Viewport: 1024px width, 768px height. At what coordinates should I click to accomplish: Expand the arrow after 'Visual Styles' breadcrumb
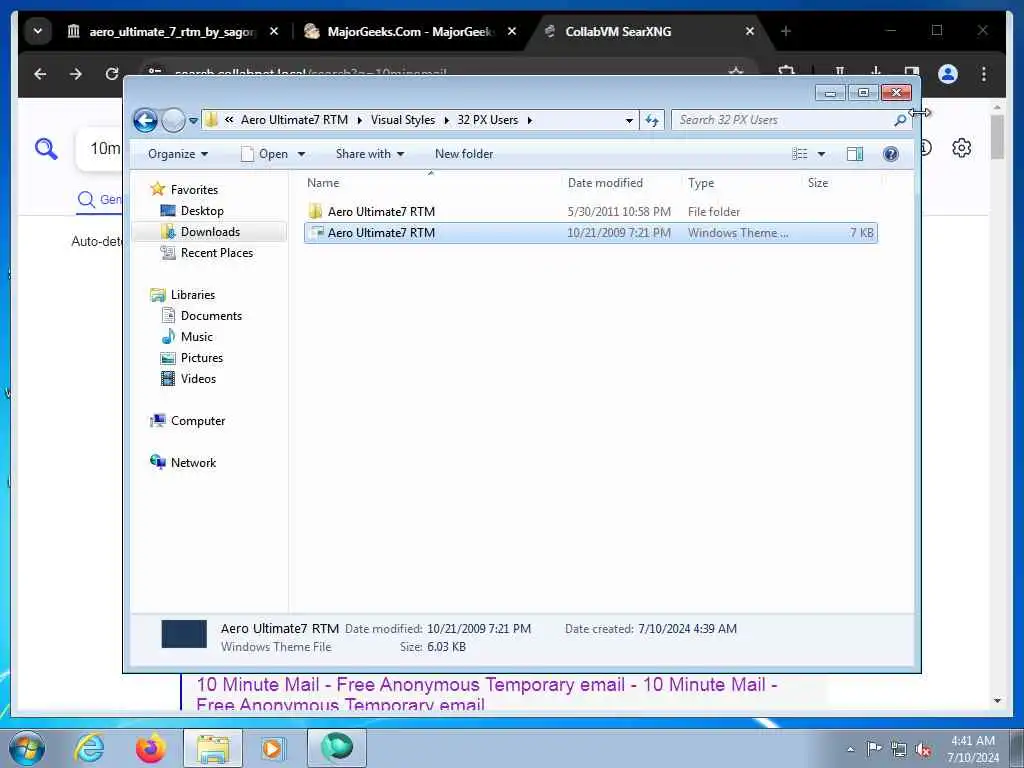(x=447, y=120)
